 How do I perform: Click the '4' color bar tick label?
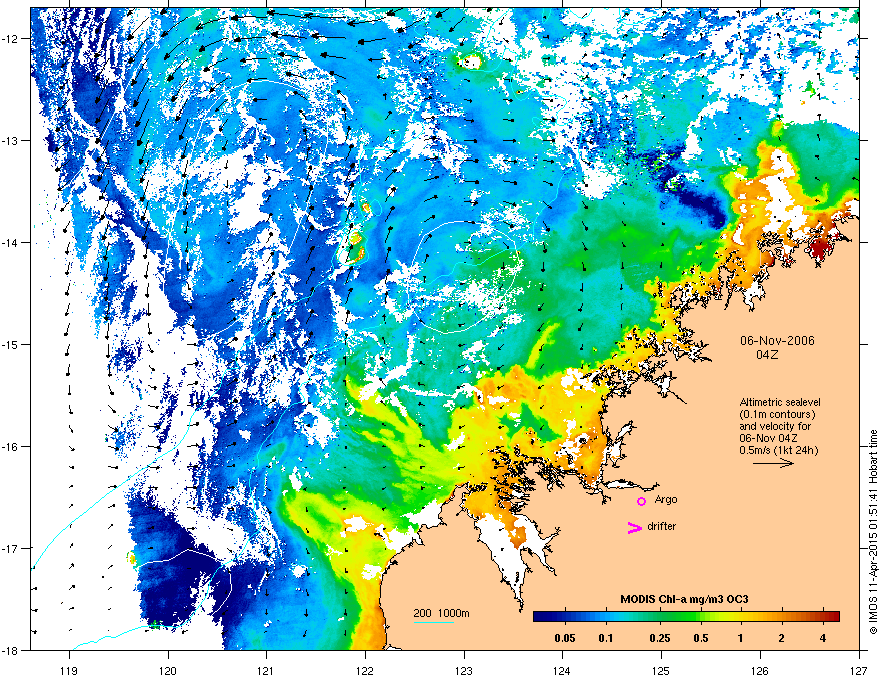(823, 638)
